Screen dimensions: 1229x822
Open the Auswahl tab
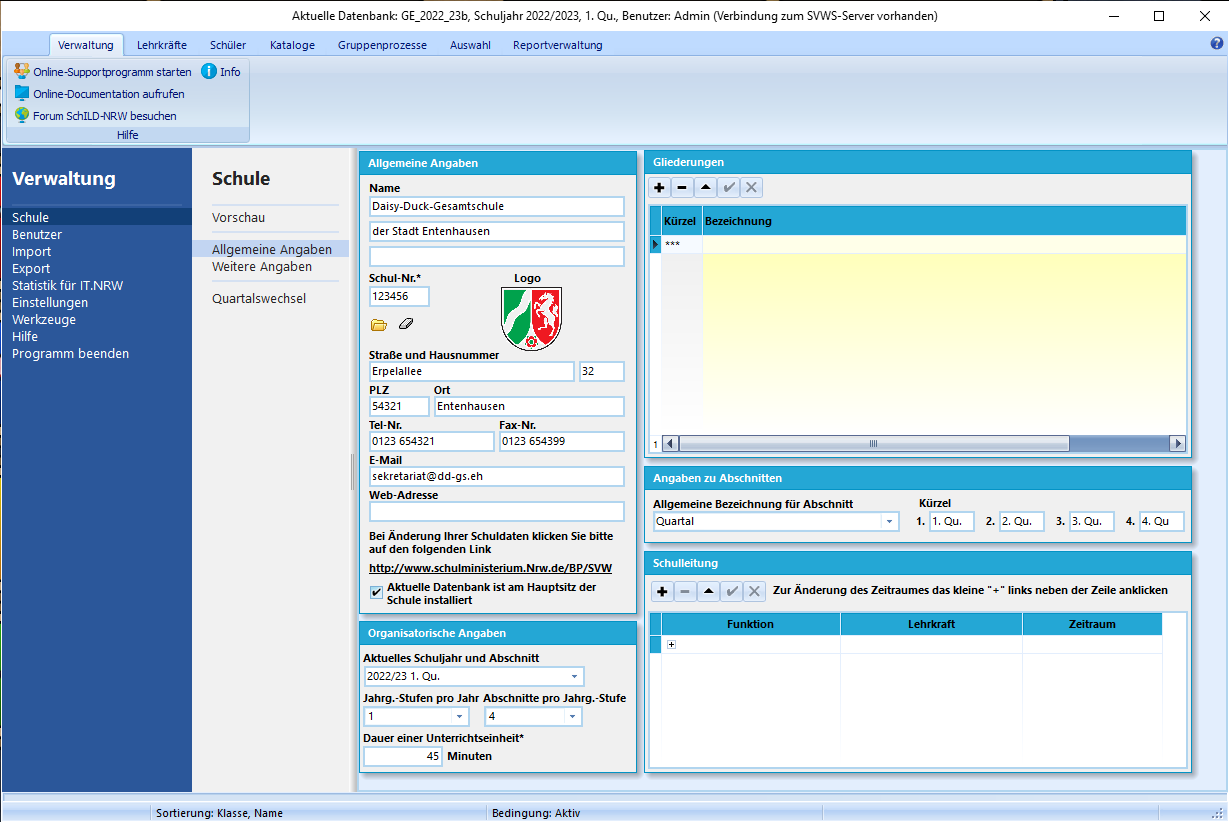(x=470, y=45)
